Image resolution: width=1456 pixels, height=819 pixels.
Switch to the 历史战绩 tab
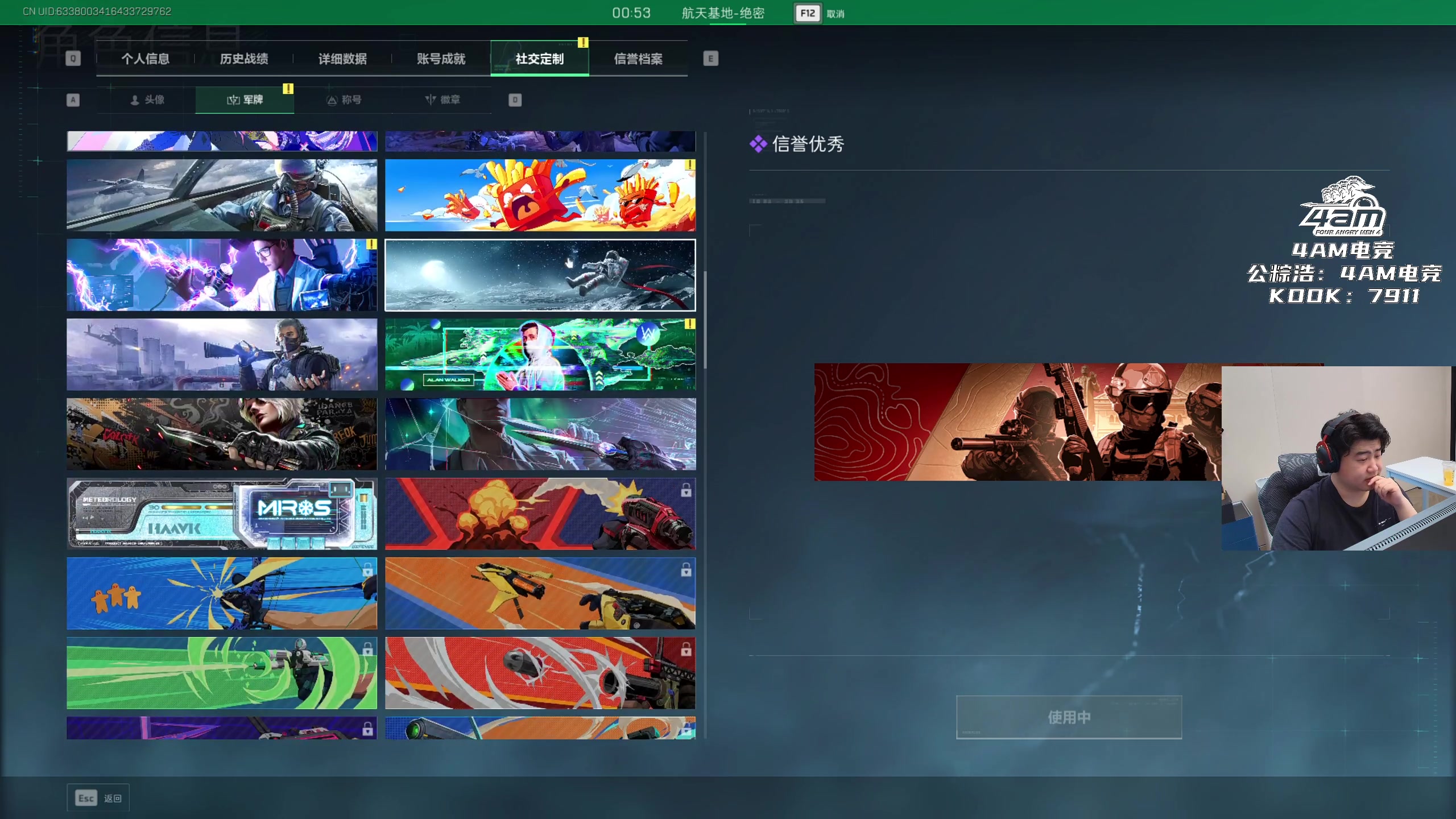244,59
